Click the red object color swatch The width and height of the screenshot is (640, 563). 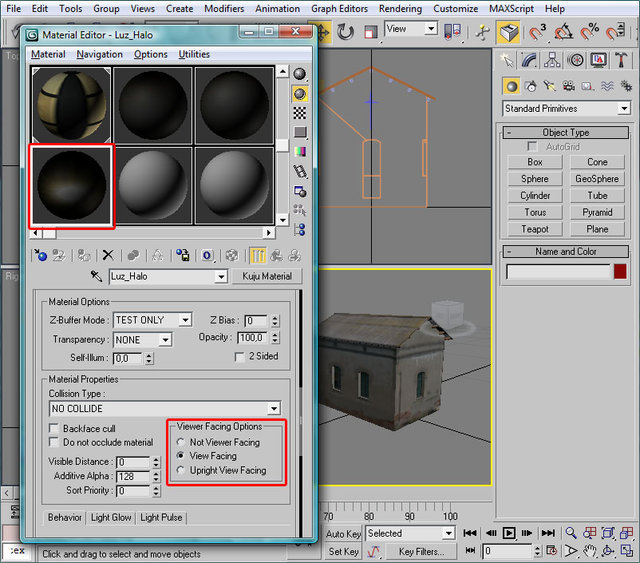pos(620,271)
